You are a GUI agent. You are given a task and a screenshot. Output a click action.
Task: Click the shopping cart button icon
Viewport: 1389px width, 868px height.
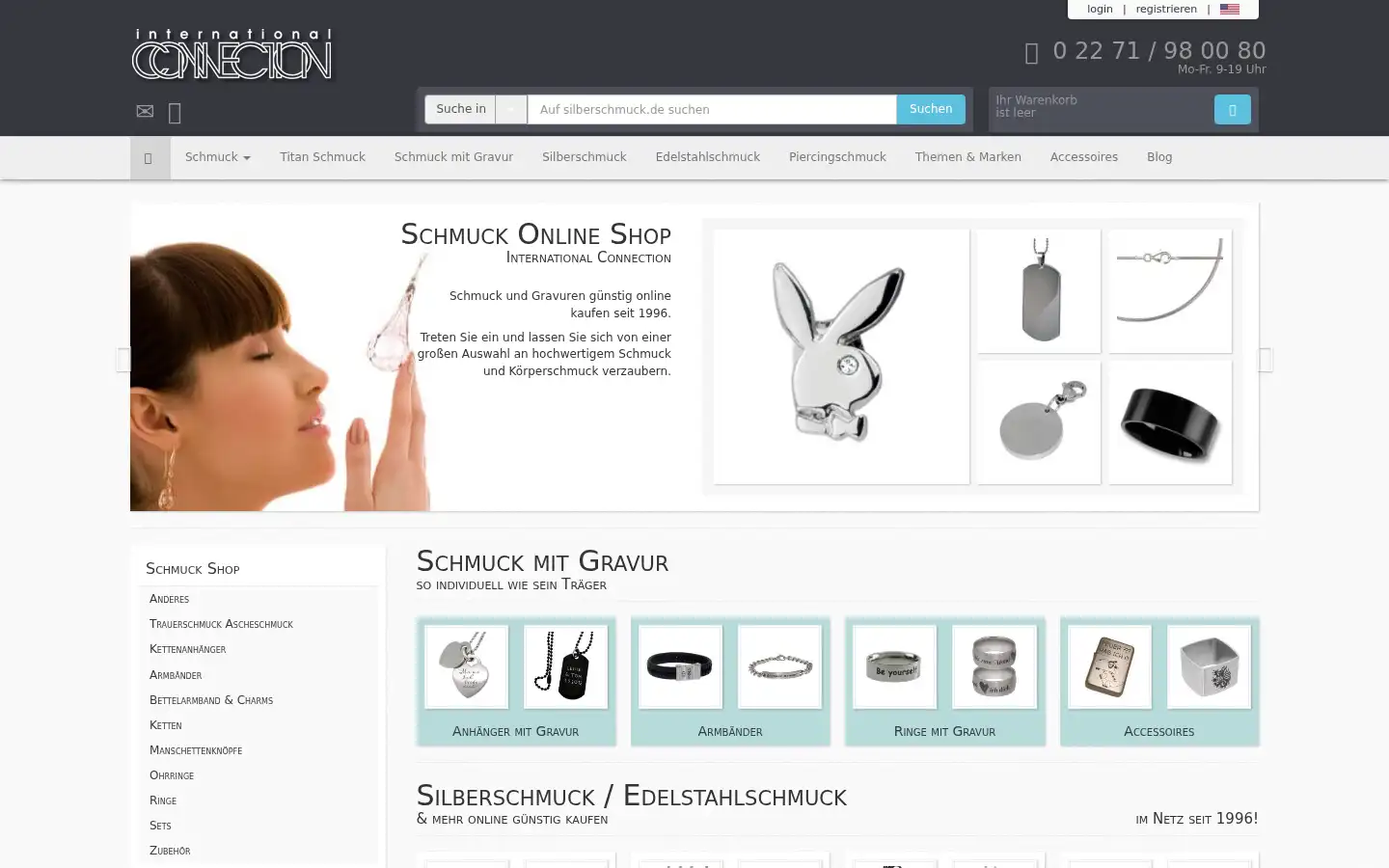pyautogui.click(x=1232, y=110)
